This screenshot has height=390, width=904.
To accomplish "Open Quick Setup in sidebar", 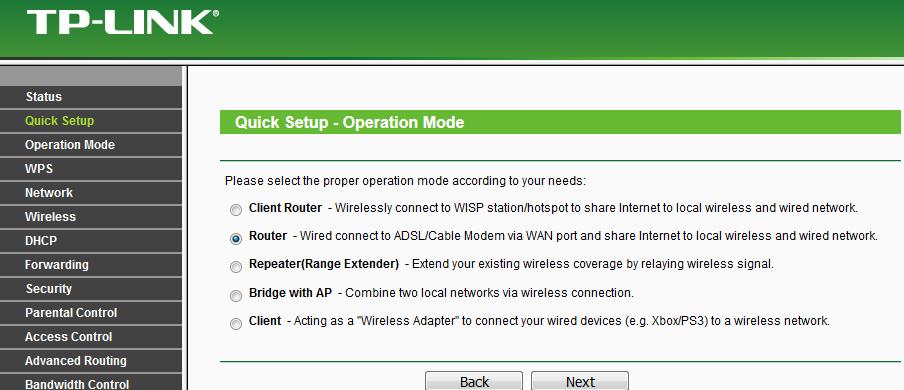I will click(91, 121).
